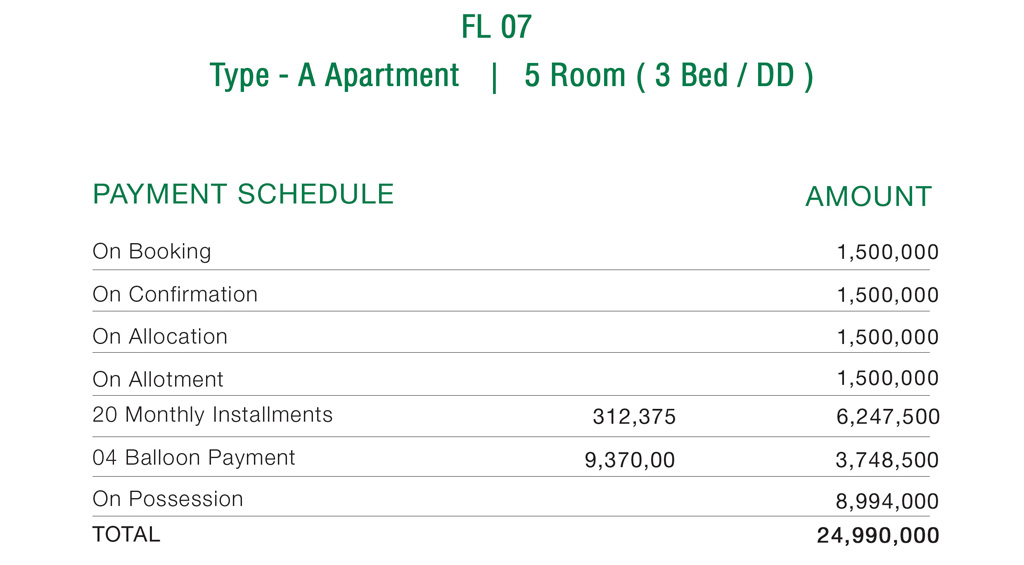Select the 9,370,00 balloon payment value
1024x565 pixels.
tap(630, 461)
